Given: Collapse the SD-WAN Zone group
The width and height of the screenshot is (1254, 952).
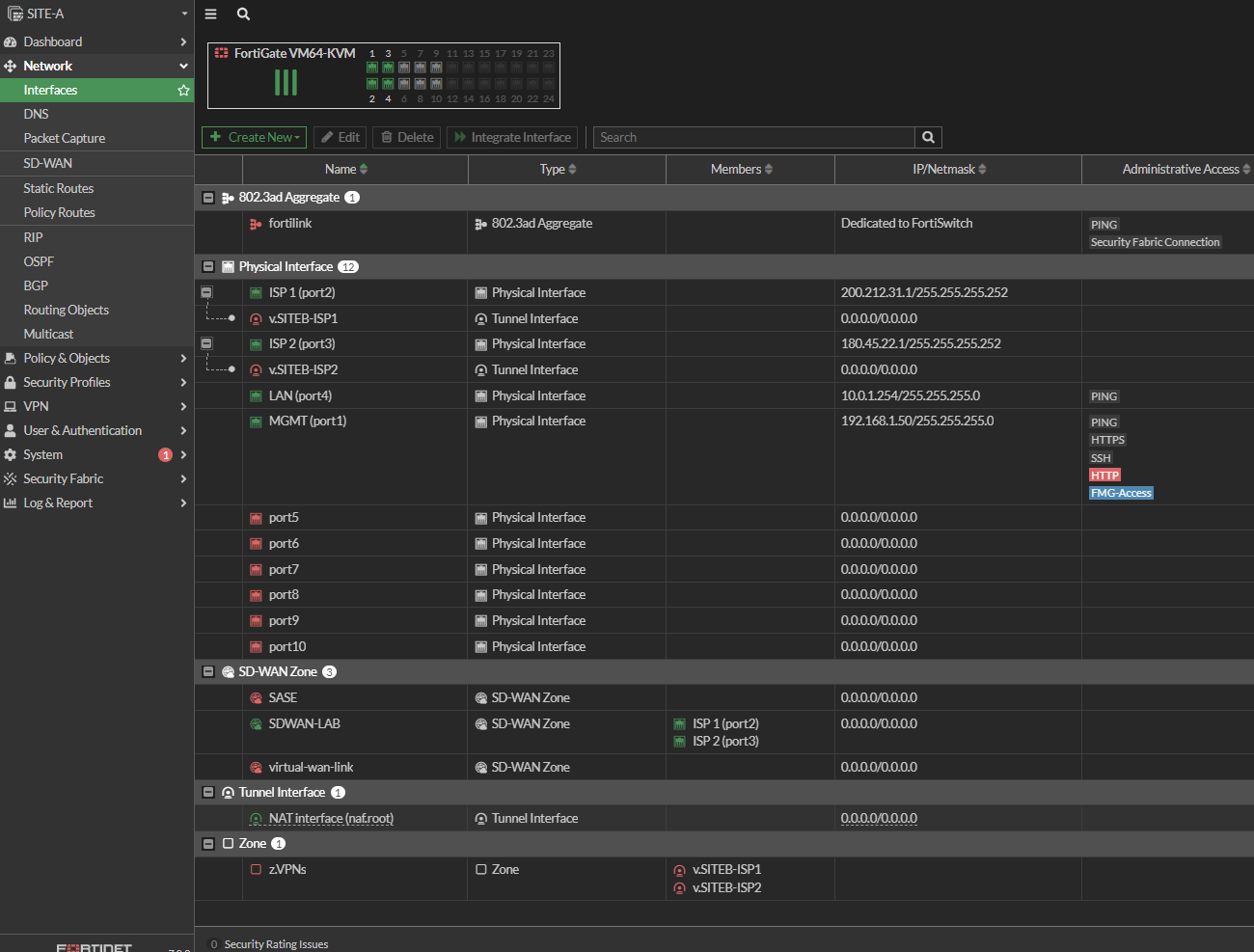Looking at the screenshot, I should 207,672.
